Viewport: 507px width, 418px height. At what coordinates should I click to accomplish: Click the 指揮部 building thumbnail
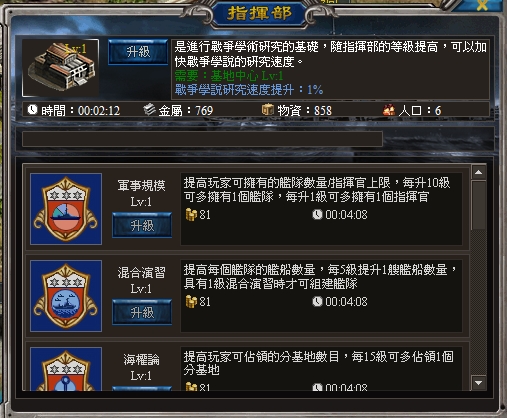(60, 68)
